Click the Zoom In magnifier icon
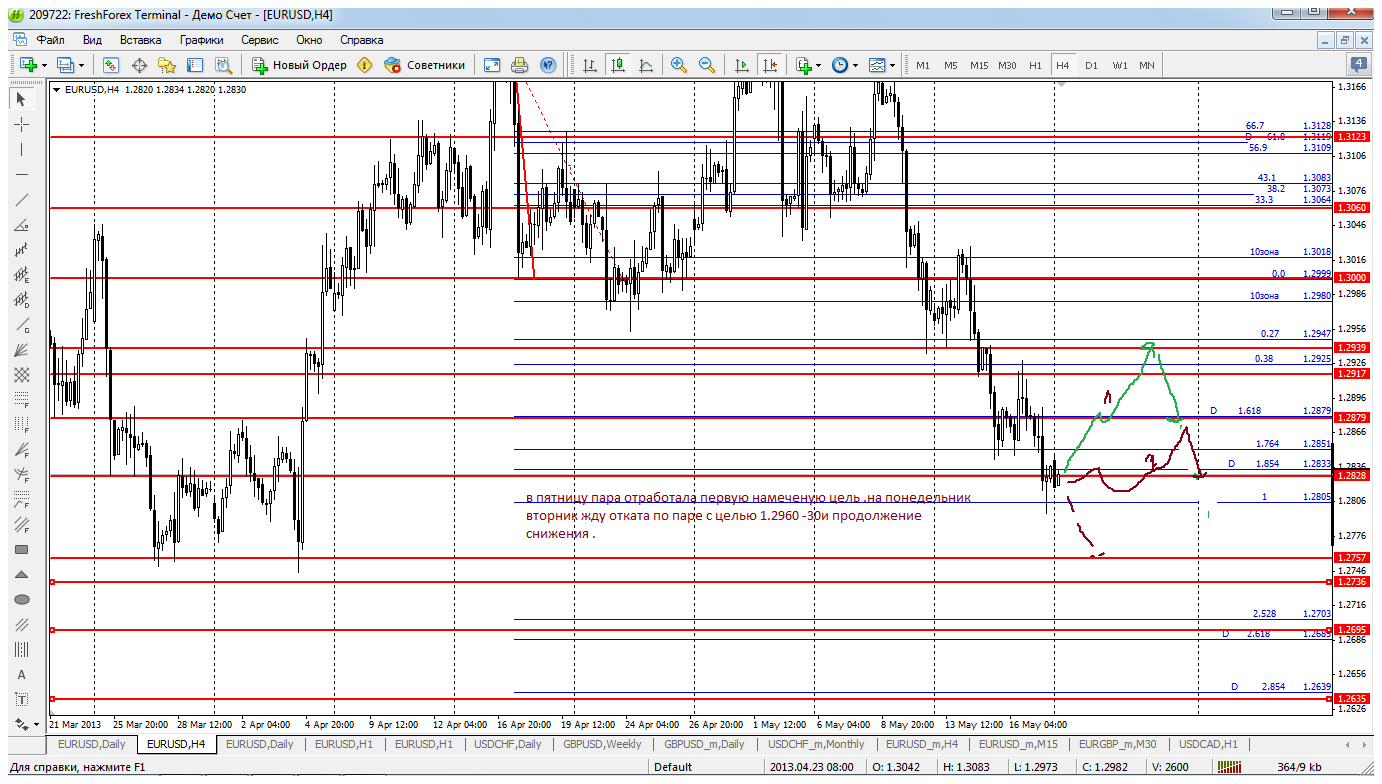The width and height of the screenshot is (1382, 784). tap(679, 65)
